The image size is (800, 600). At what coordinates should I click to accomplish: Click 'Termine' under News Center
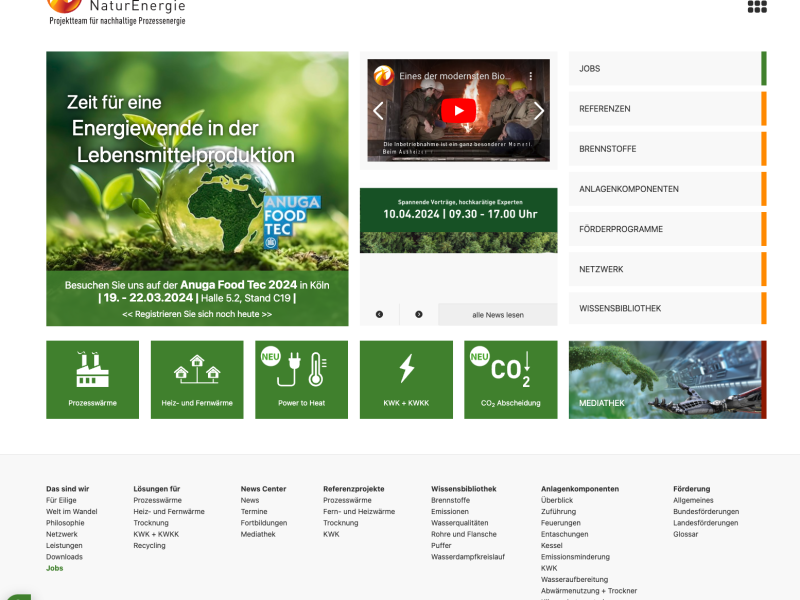pyautogui.click(x=254, y=511)
